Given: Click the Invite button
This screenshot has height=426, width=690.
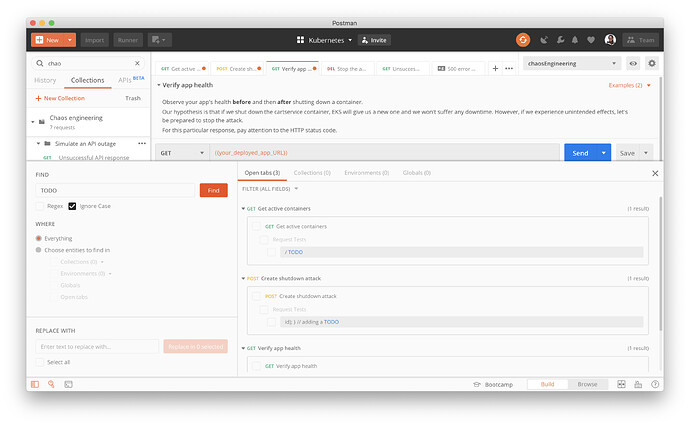Looking at the screenshot, I should pyautogui.click(x=374, y=40).
